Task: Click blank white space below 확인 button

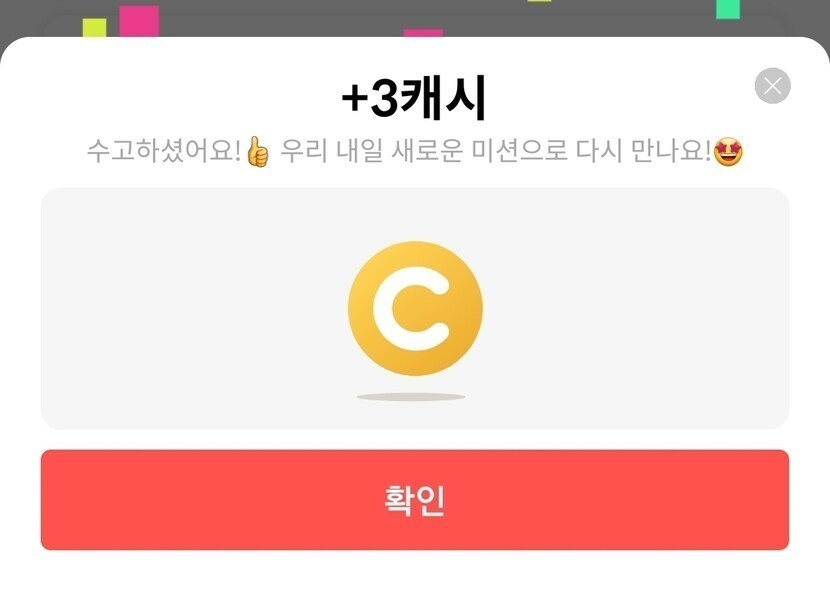Action: (x=415, y=581)
